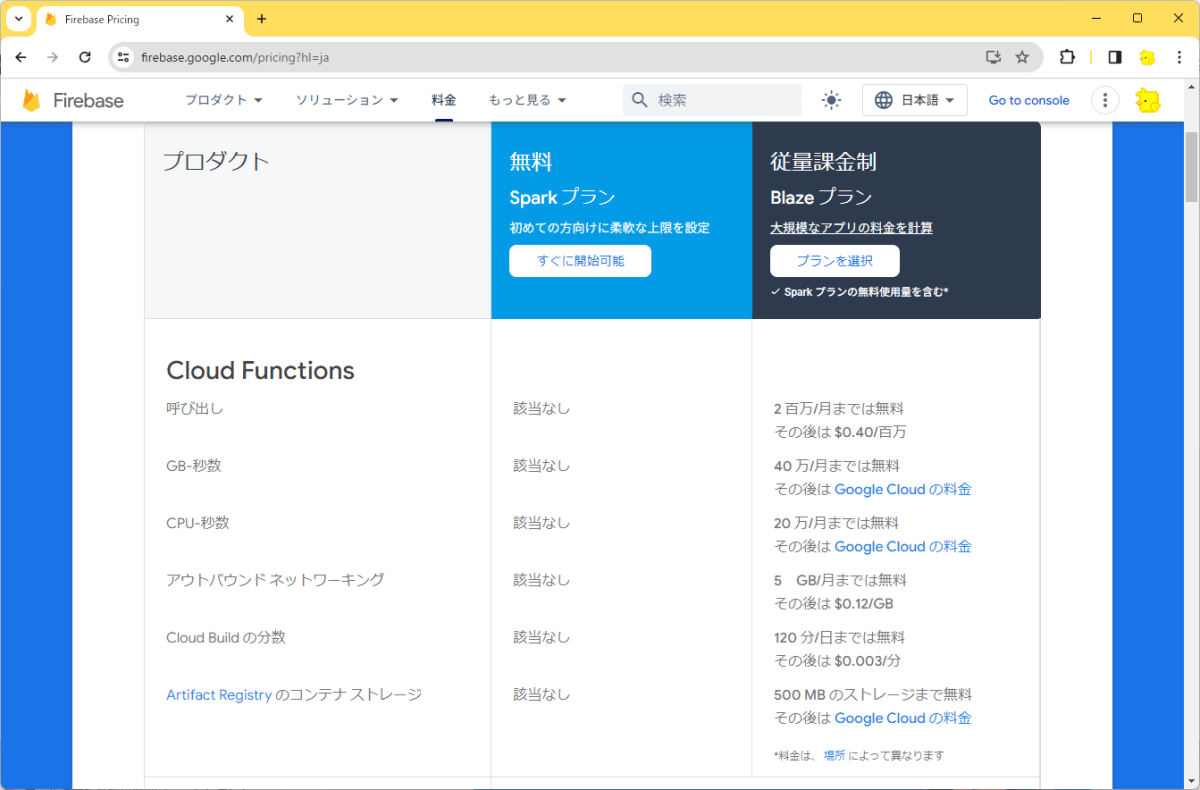The width and height of the screenshot is (1200, 790).
Task: Click the 2 百万/月までは無料 text
Action: coord(839,409)
